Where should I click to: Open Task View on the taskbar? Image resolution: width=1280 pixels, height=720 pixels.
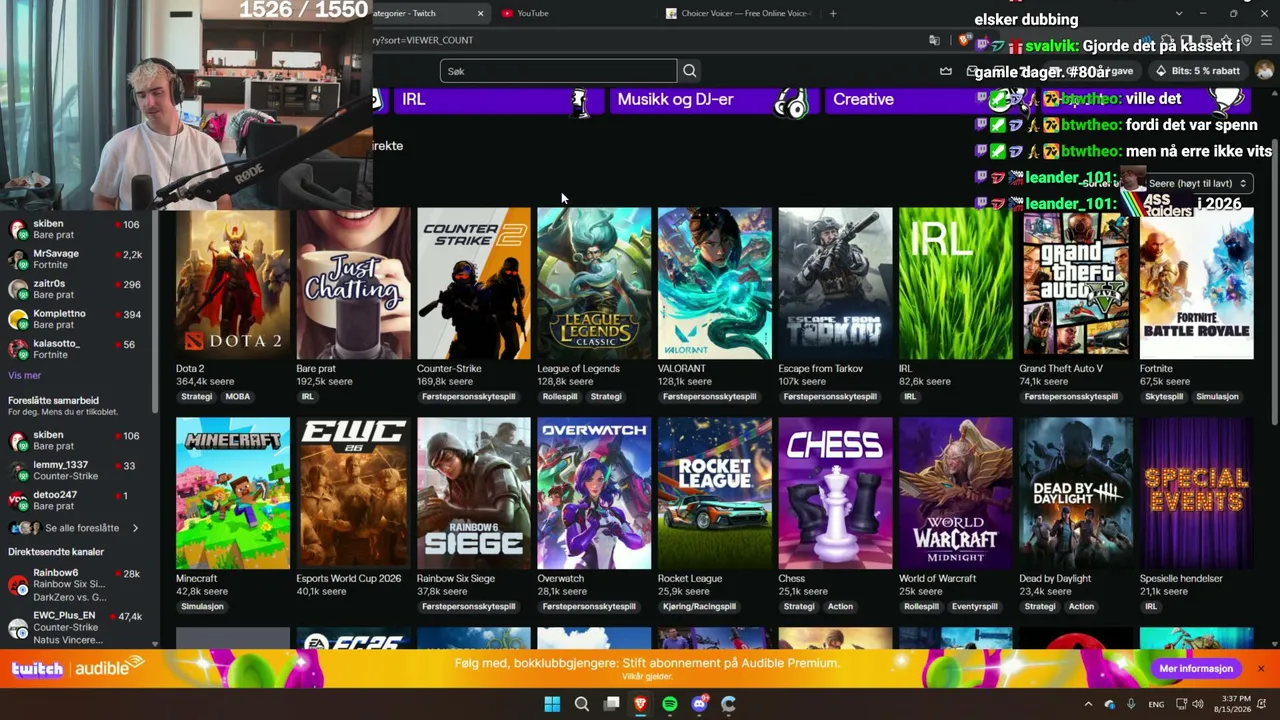tap(611, 704)
